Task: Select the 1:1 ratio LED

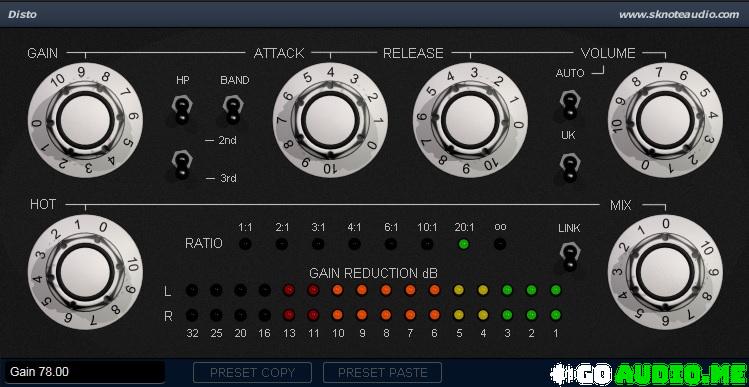Action: click(x=246, y=244)
